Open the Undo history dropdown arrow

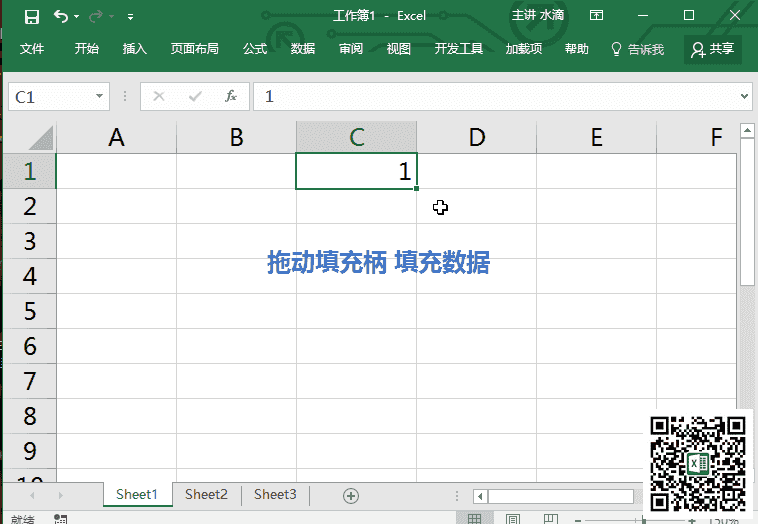click(76, 17)
